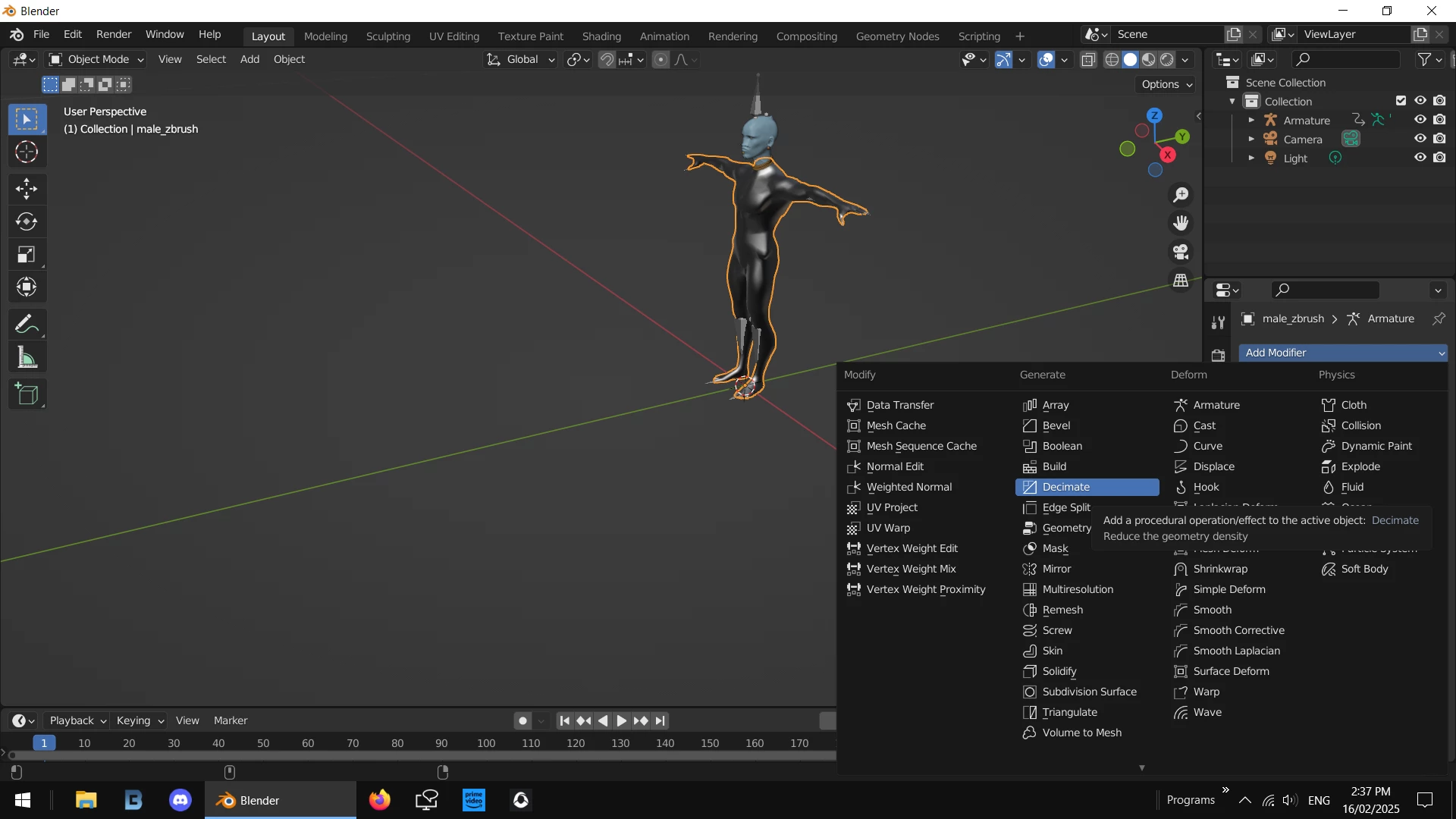
Task: Select the Move tool
Action: coord(27,188)
